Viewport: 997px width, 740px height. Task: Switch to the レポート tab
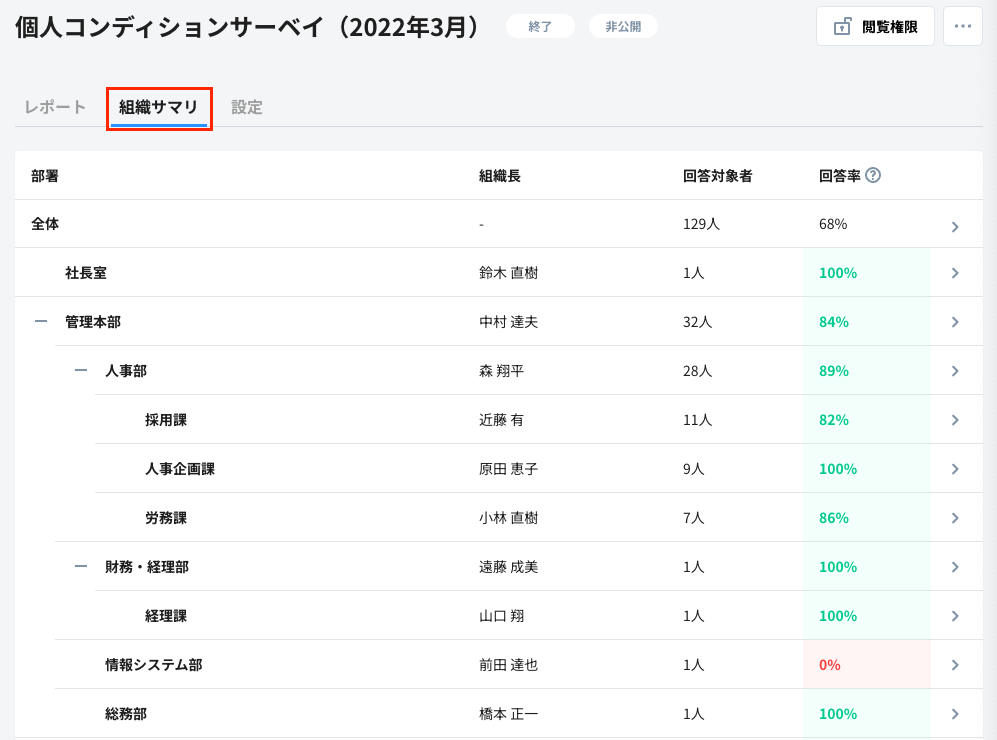53,106
